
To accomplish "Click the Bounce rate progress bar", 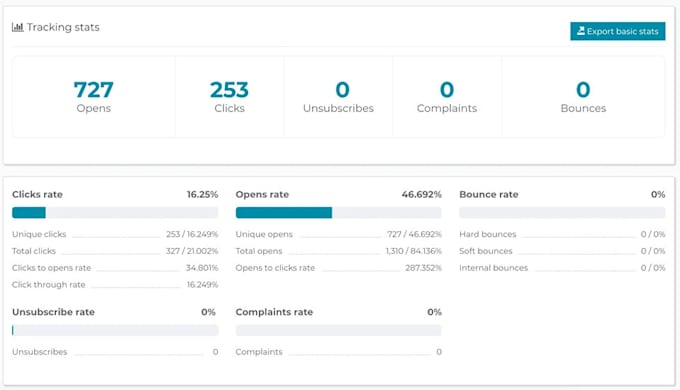I will (562, 213).
